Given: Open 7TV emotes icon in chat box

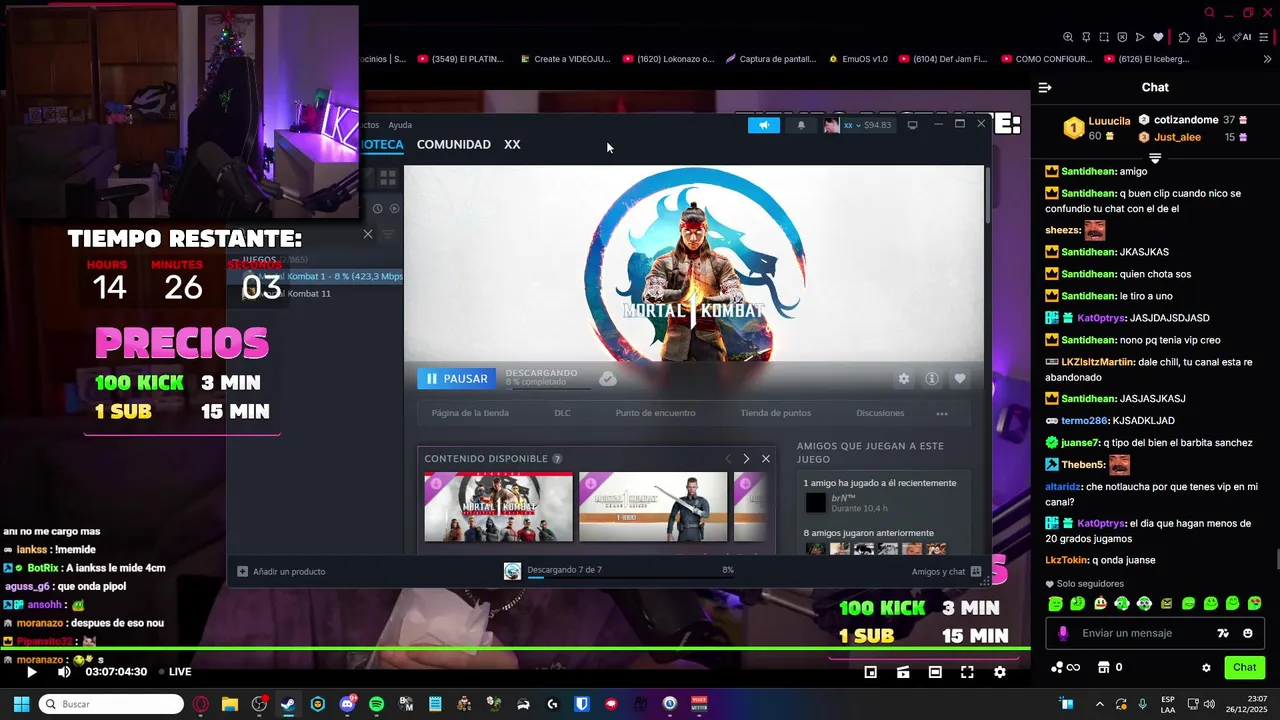Looking at the screenshot, I should [x=1223, y=633].
